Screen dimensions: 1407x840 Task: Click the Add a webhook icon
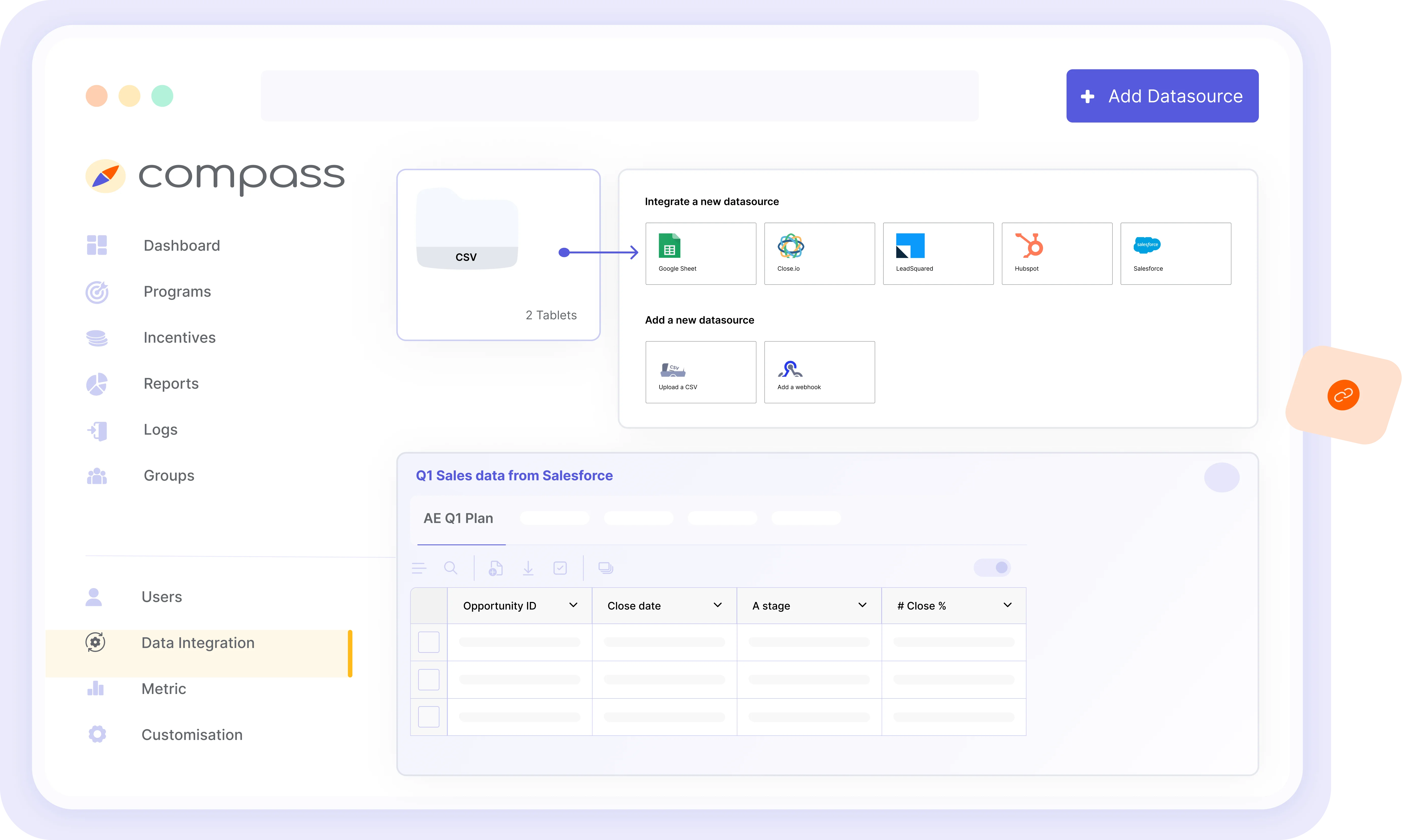pos(790,369)
